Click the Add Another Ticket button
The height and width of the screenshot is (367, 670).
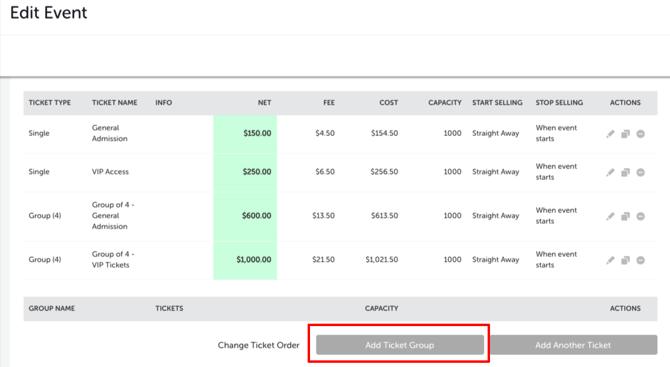(x=573, y=345)
